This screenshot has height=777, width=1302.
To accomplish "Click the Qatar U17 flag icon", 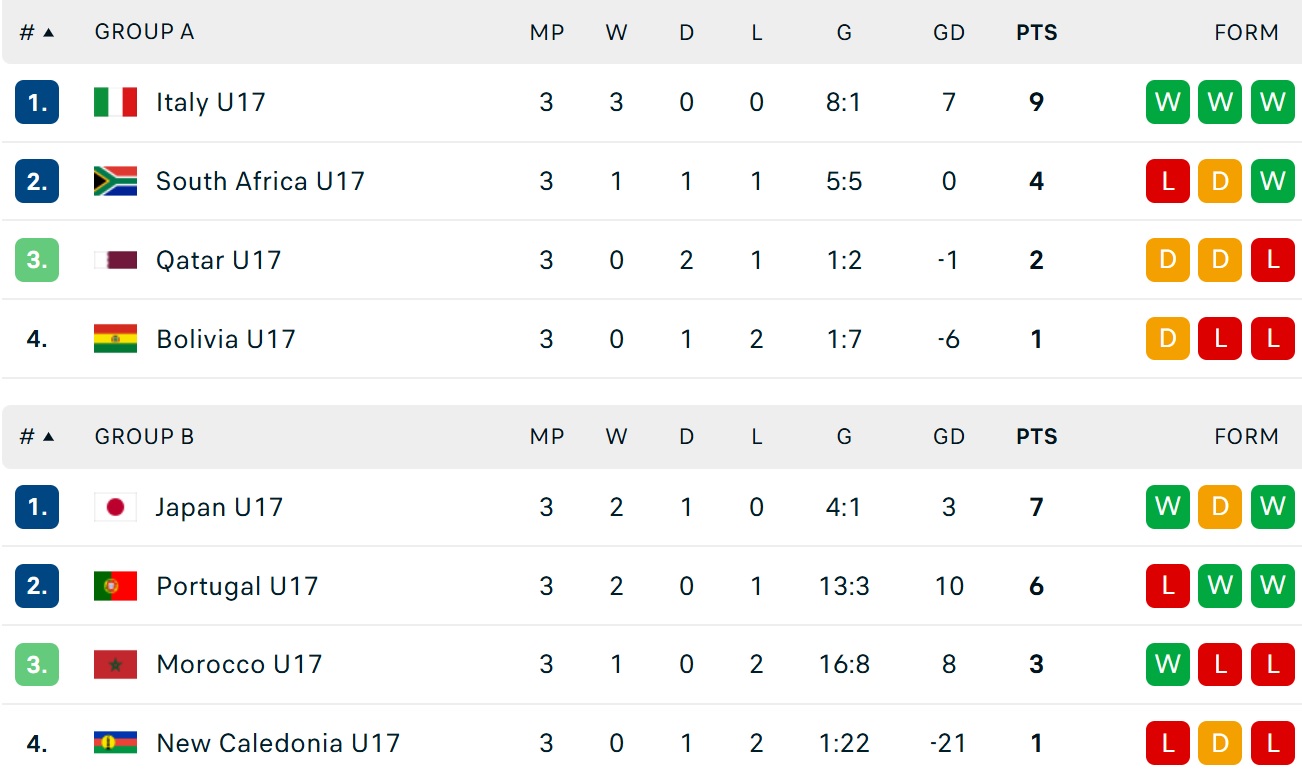I will click(115, 260).
